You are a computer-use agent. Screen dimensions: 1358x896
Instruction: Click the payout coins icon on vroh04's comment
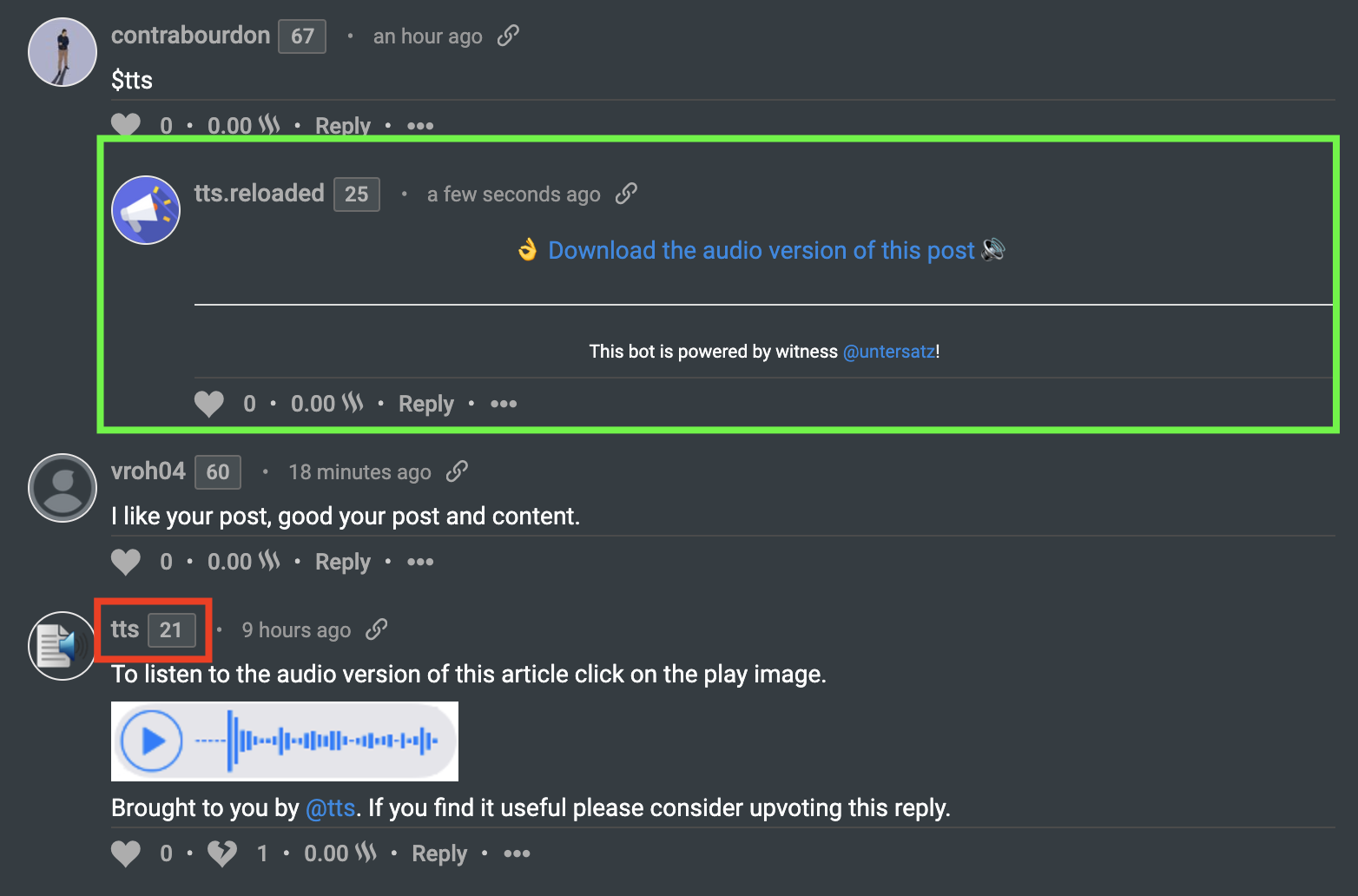coord(269,561)
